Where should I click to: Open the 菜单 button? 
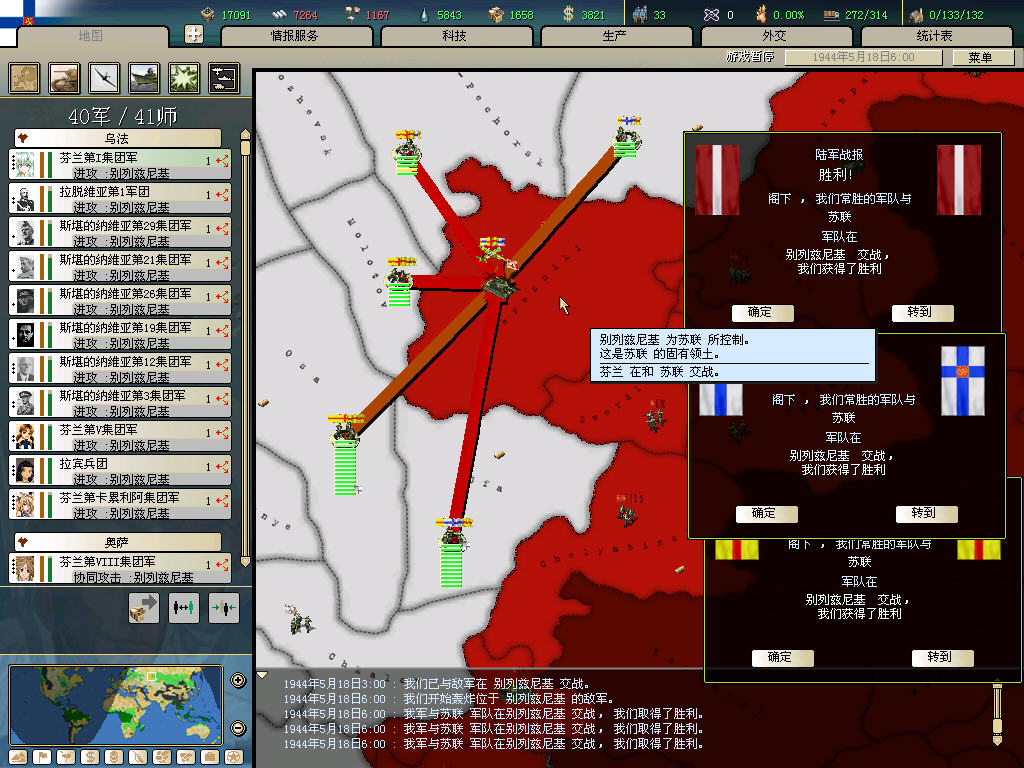click(x=982, y=57)
